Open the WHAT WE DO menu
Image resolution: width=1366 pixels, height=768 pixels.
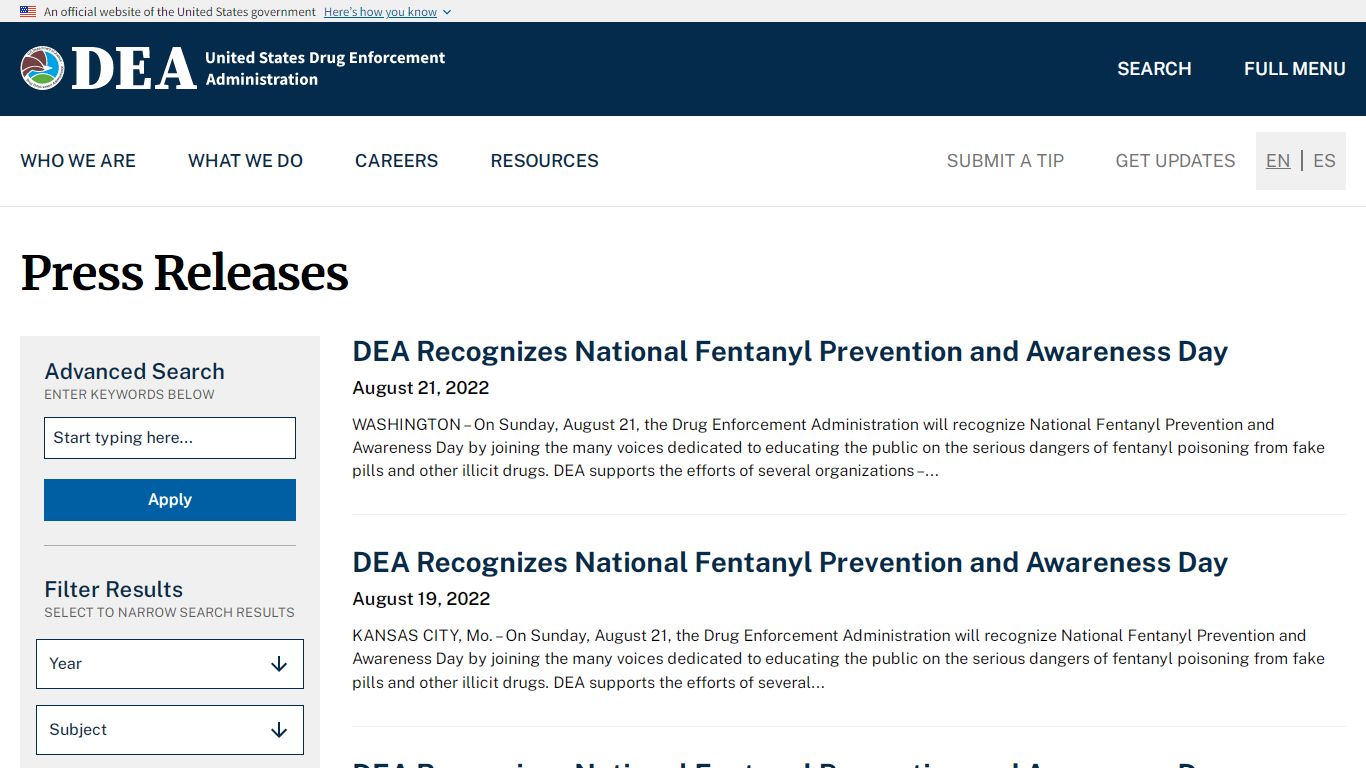245,161
